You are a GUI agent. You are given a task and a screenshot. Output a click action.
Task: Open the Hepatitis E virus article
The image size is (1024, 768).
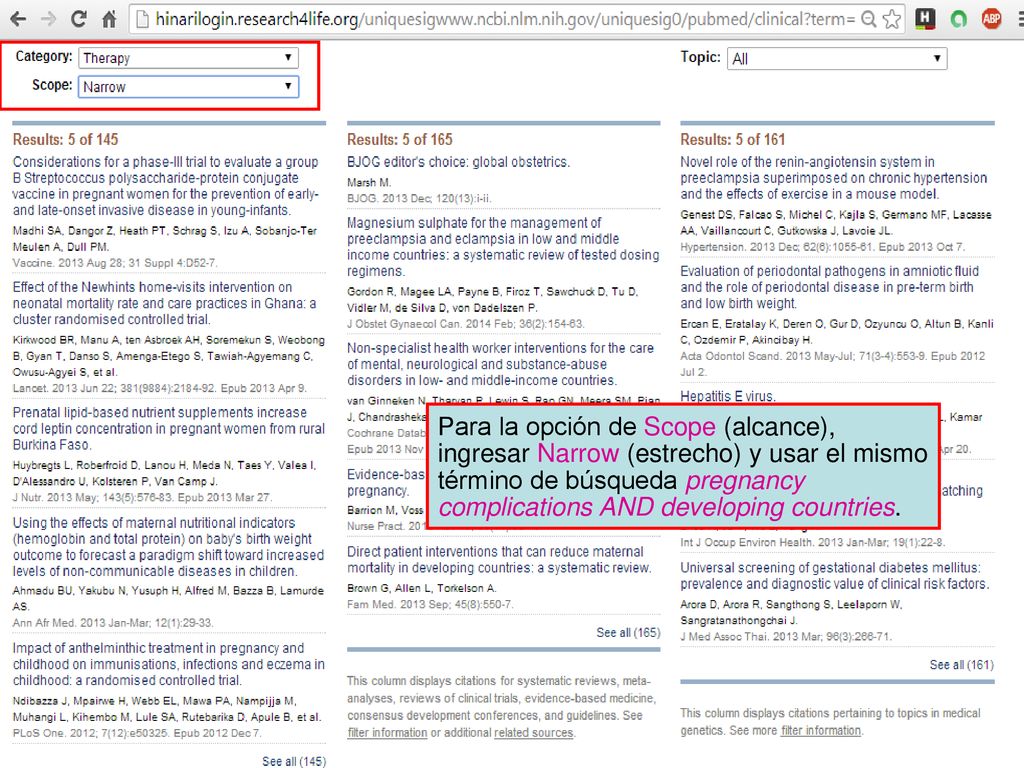[x=728, y=396]
